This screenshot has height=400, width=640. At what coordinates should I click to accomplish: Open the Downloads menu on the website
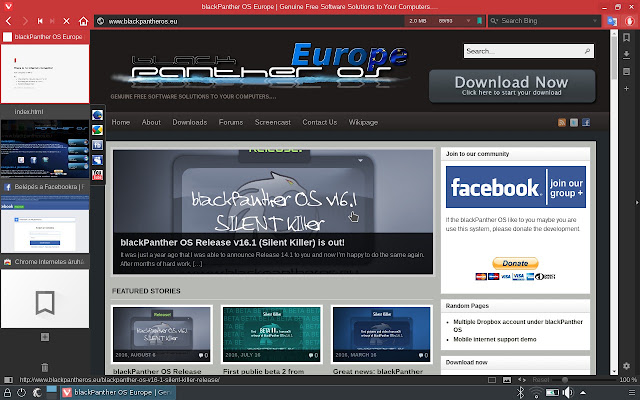[x=190, y=122]
